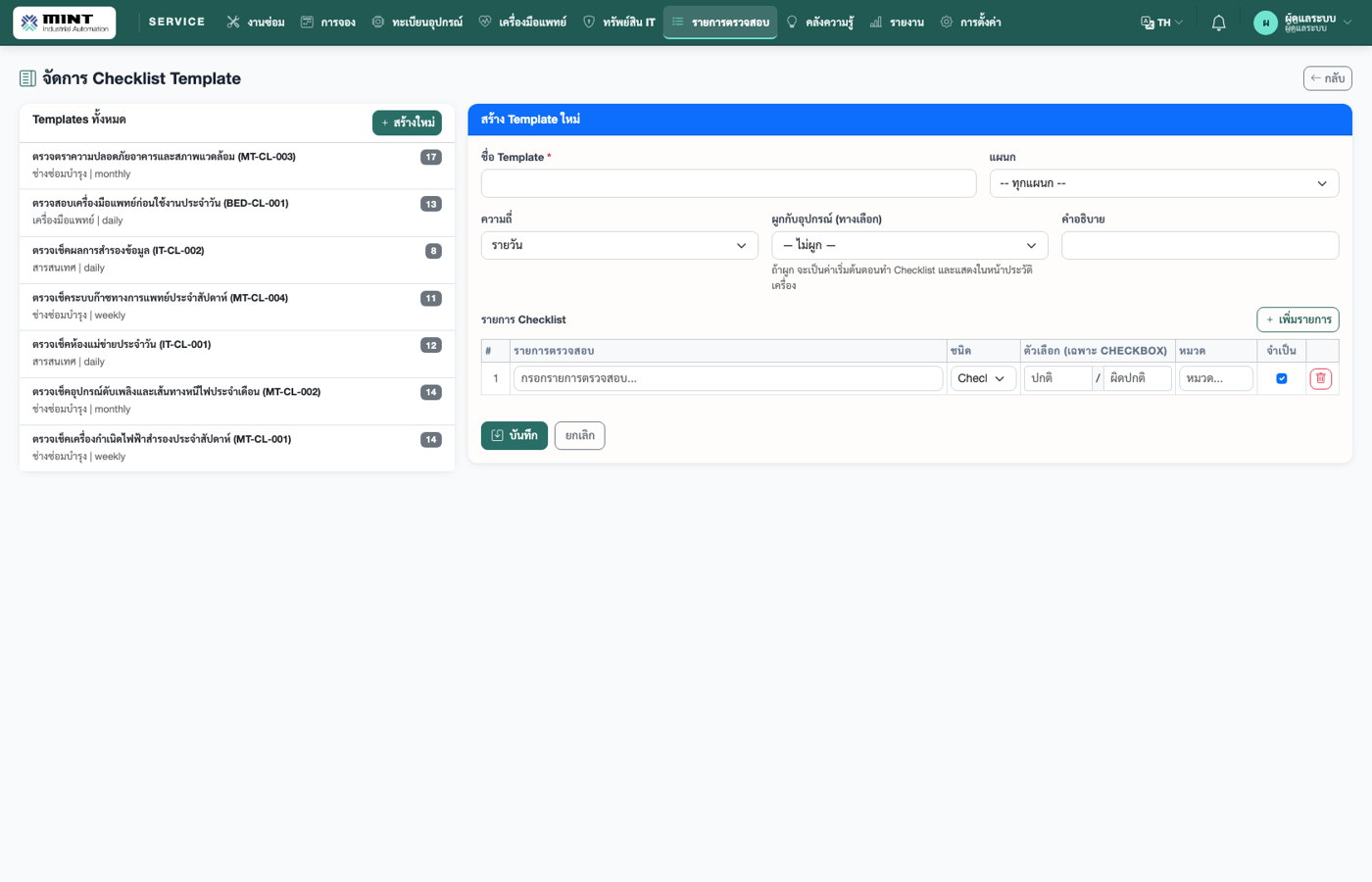The image size is (1372, 882).
Task: Toggle the จำเป็น checkbox in row 1
Action: [x=1281, y=378]
